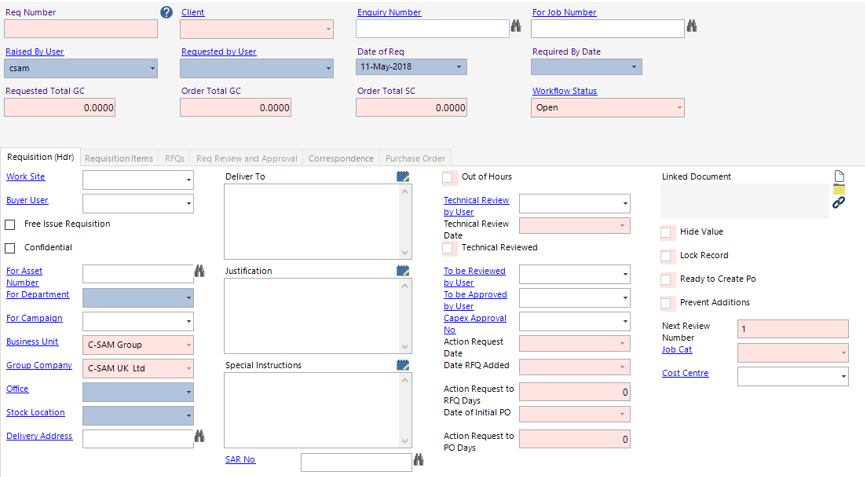Open the Purchase Order tab

click(416, 158)
